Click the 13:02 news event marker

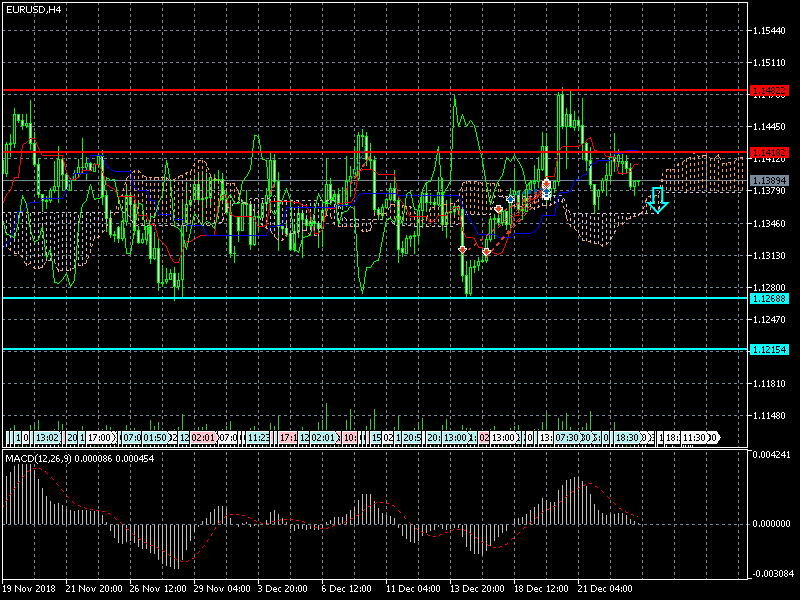click(46, 438)
